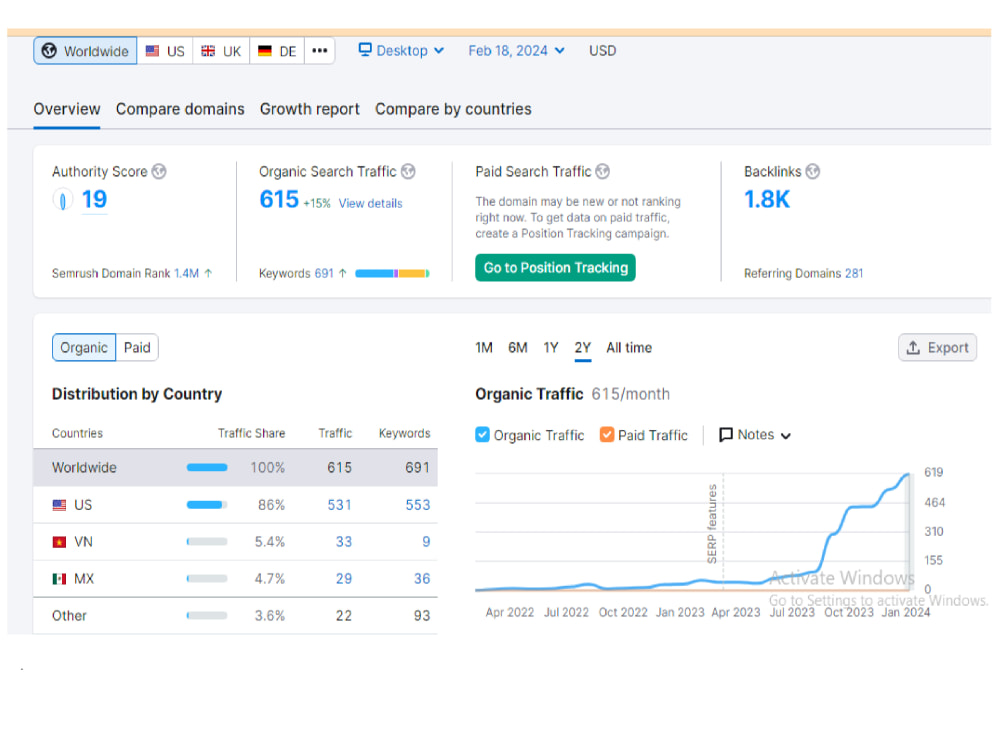Viewport: 1000px width, 750px height.
Task: Click the Export upload icon
Action: click(913, 348)
